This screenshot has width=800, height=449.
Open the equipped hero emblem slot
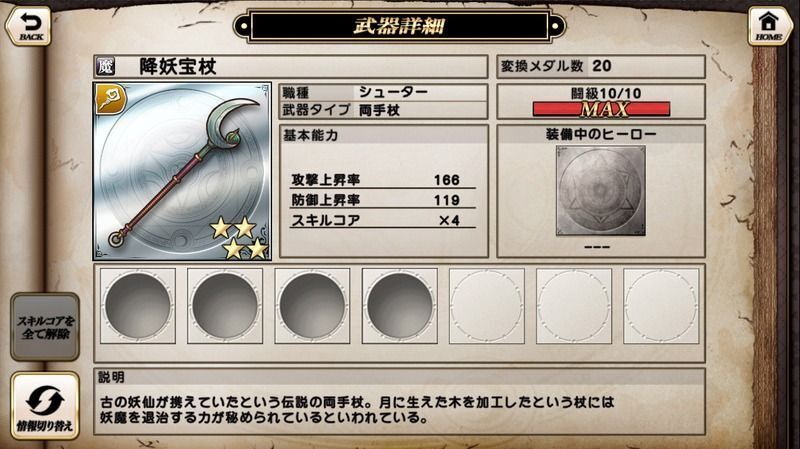click(x=601, y=191)
